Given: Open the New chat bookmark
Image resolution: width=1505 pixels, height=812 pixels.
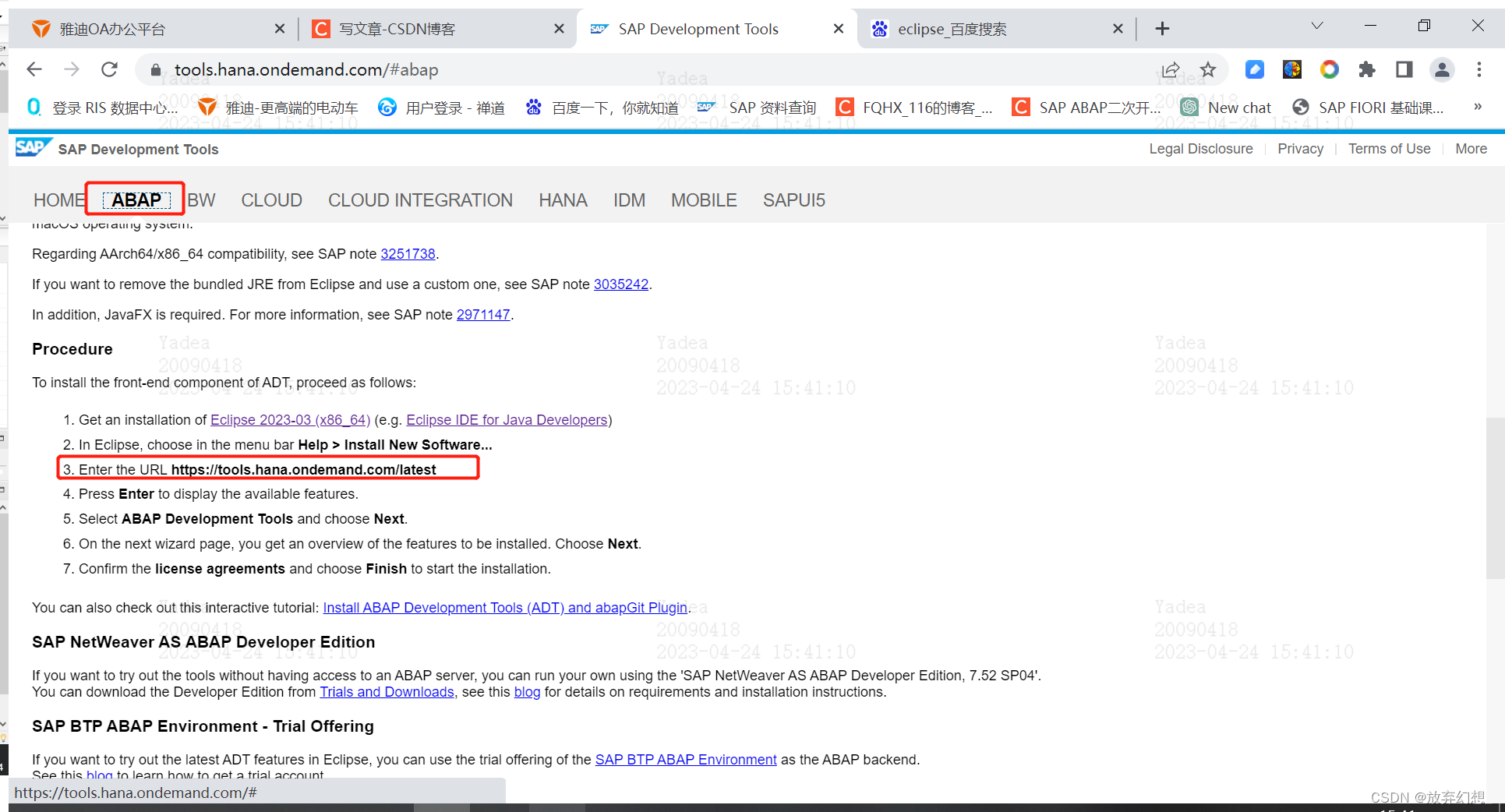Looking at the screenshot, I should coord(1226,108).
